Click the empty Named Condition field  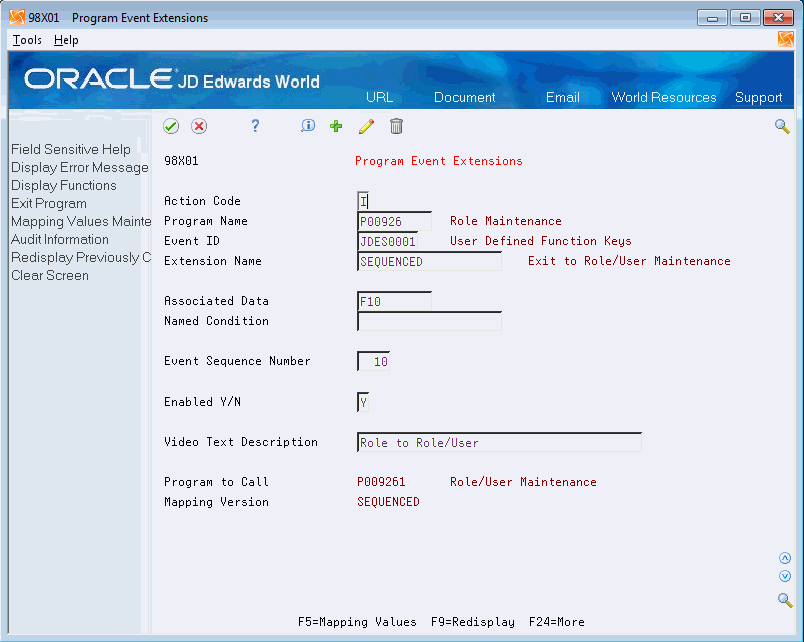[x=429, y=321]
